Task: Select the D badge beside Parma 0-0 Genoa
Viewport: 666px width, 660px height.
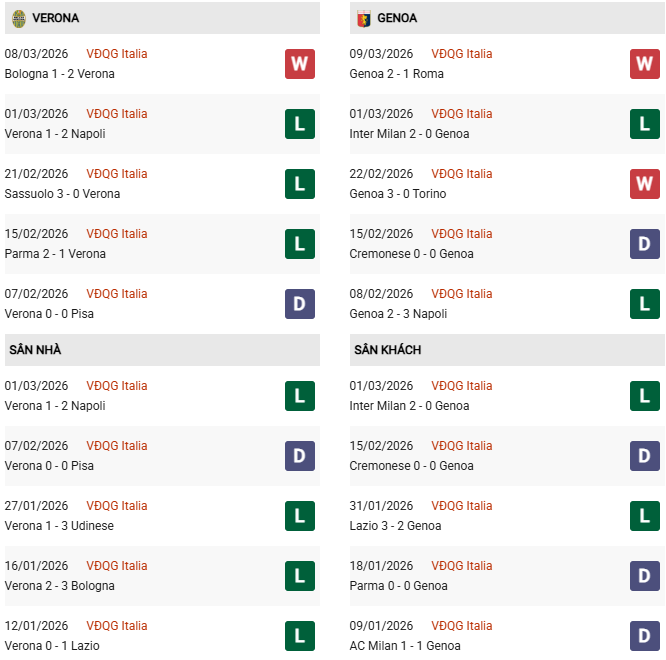Action: pos(644,576)
